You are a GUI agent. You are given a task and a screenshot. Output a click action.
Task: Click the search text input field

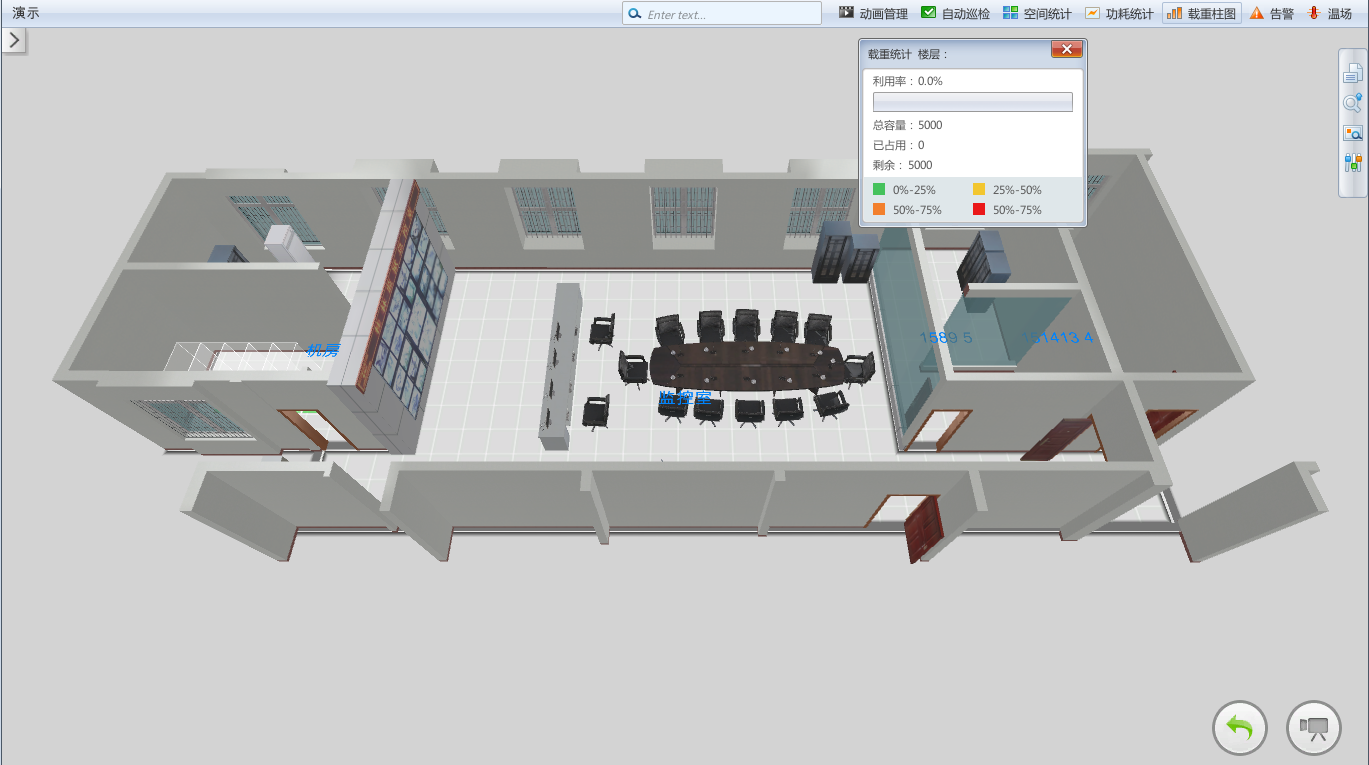(x=730, y=14)
